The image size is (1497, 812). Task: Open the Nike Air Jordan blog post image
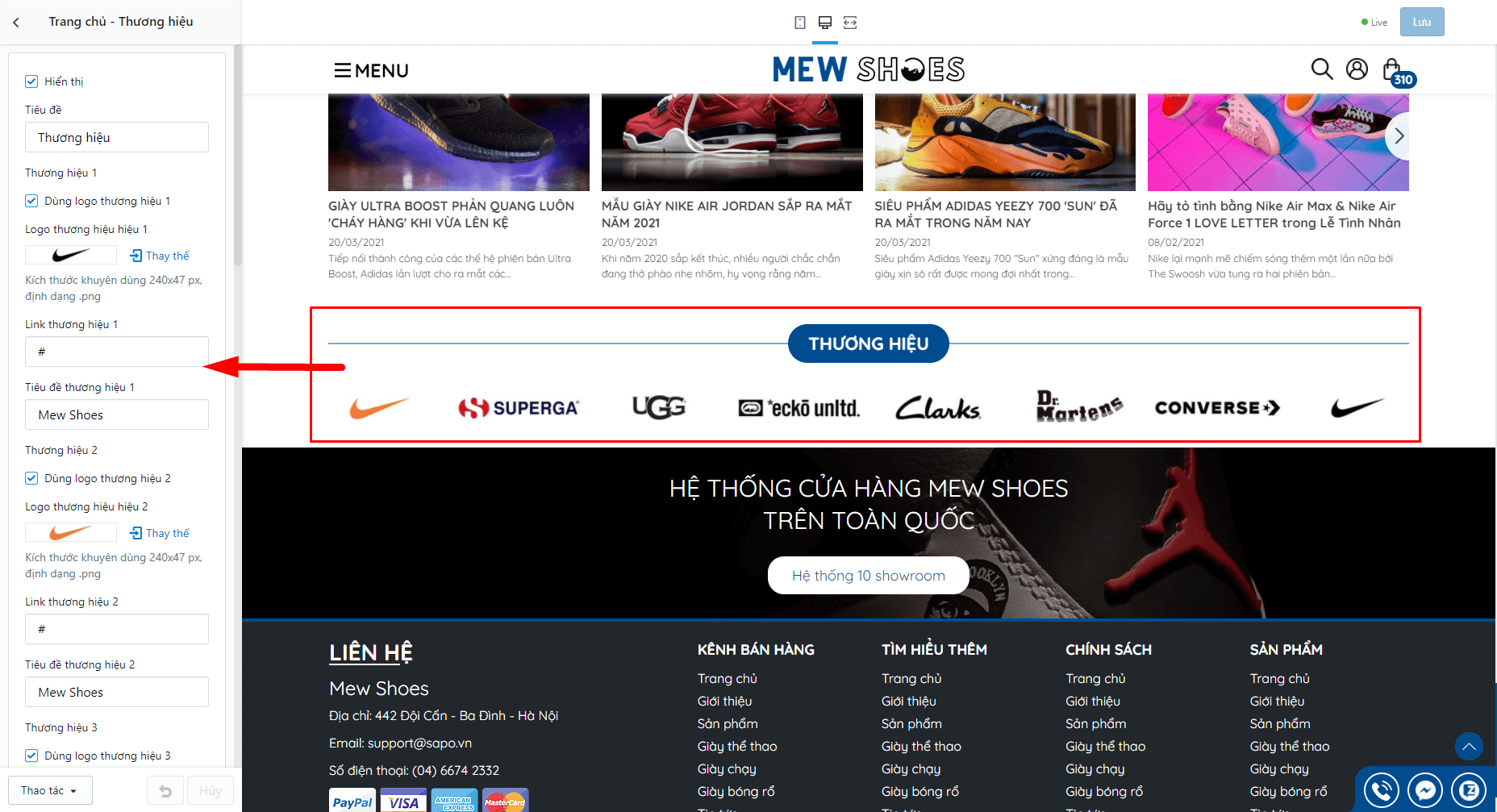[x=732, y=142]
